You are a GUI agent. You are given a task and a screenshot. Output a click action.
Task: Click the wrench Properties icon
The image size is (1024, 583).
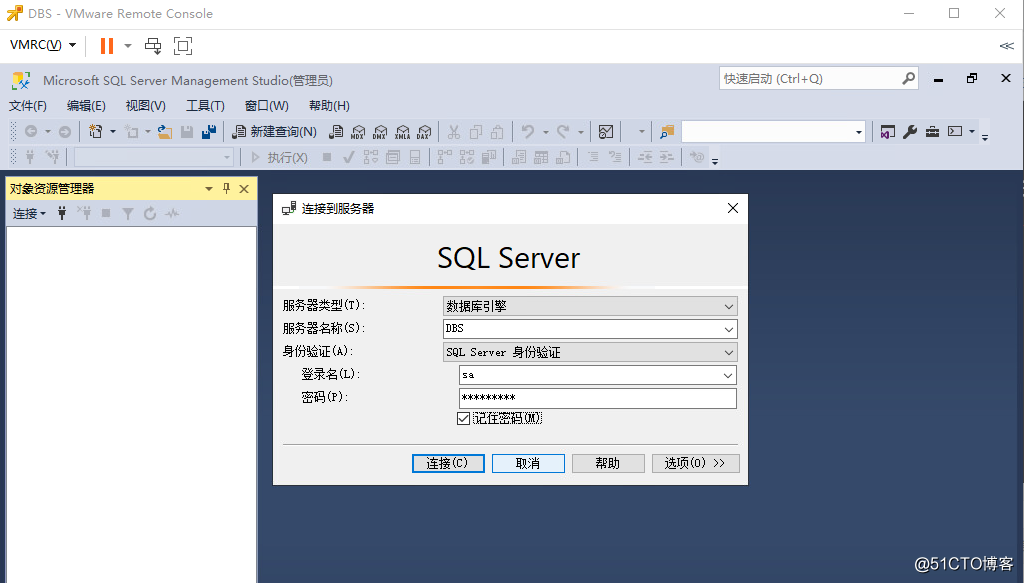(910, 132)
